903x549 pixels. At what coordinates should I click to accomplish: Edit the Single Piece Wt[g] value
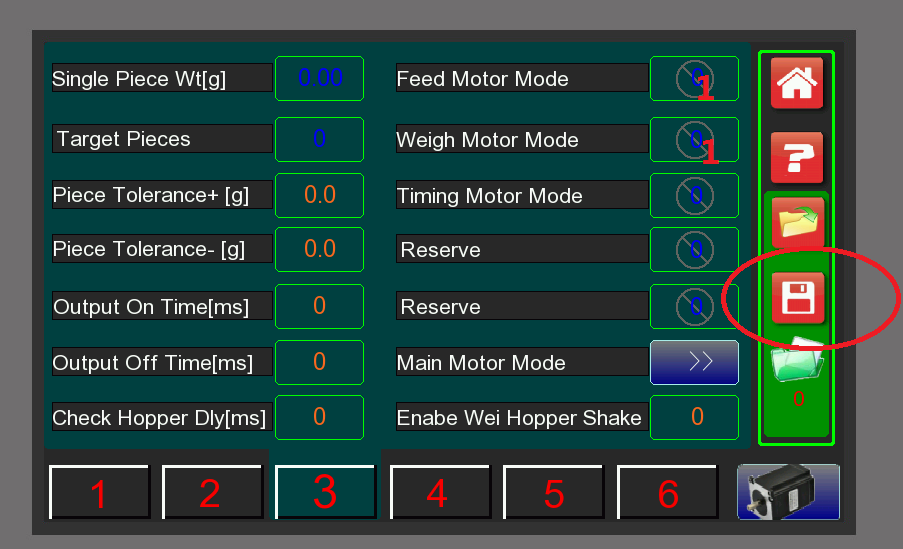[x=319, y=78]
